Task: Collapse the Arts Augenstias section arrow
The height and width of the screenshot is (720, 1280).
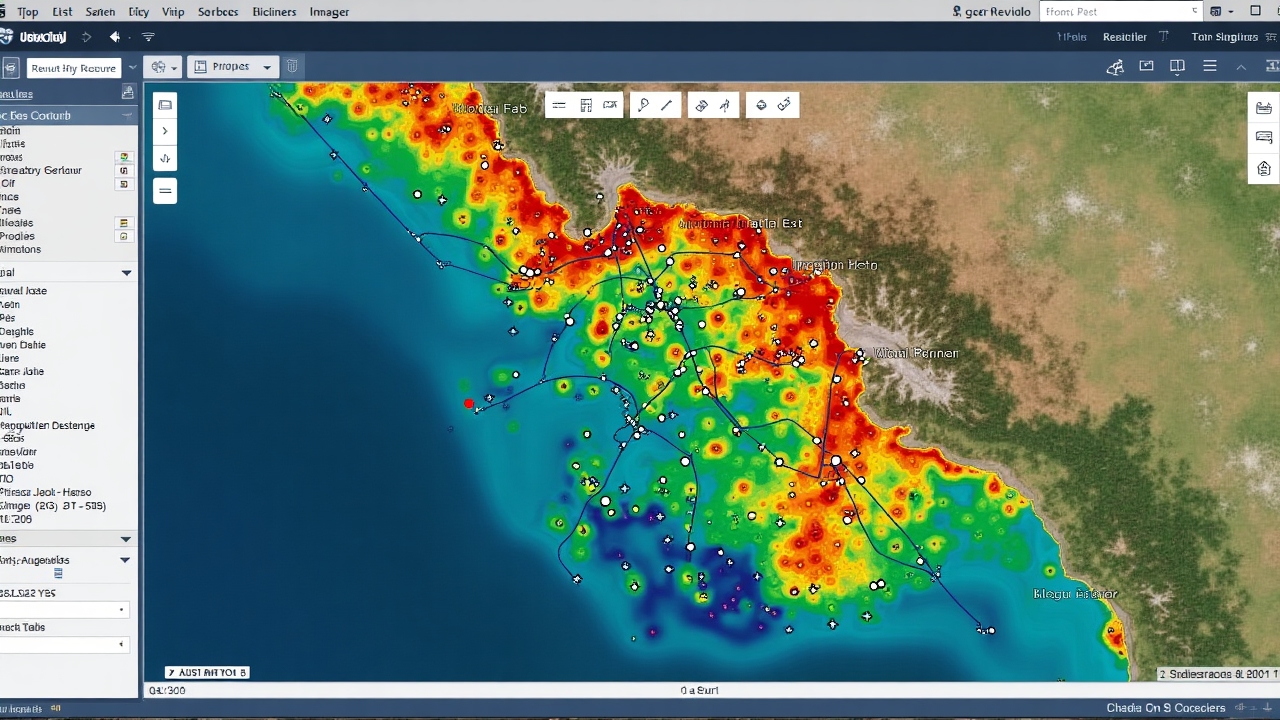Action: pos(125,561)
